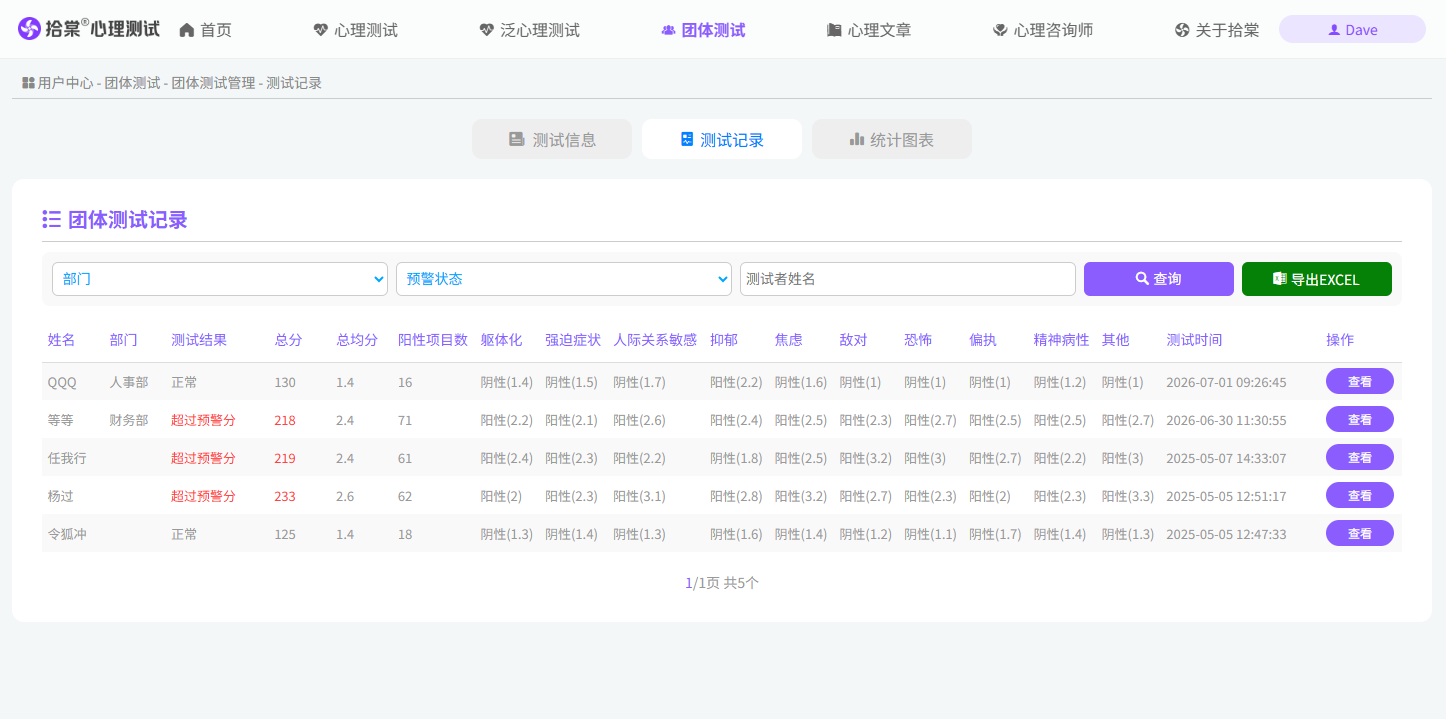Focus the 测试者姓名 input field

coord(908,279)
